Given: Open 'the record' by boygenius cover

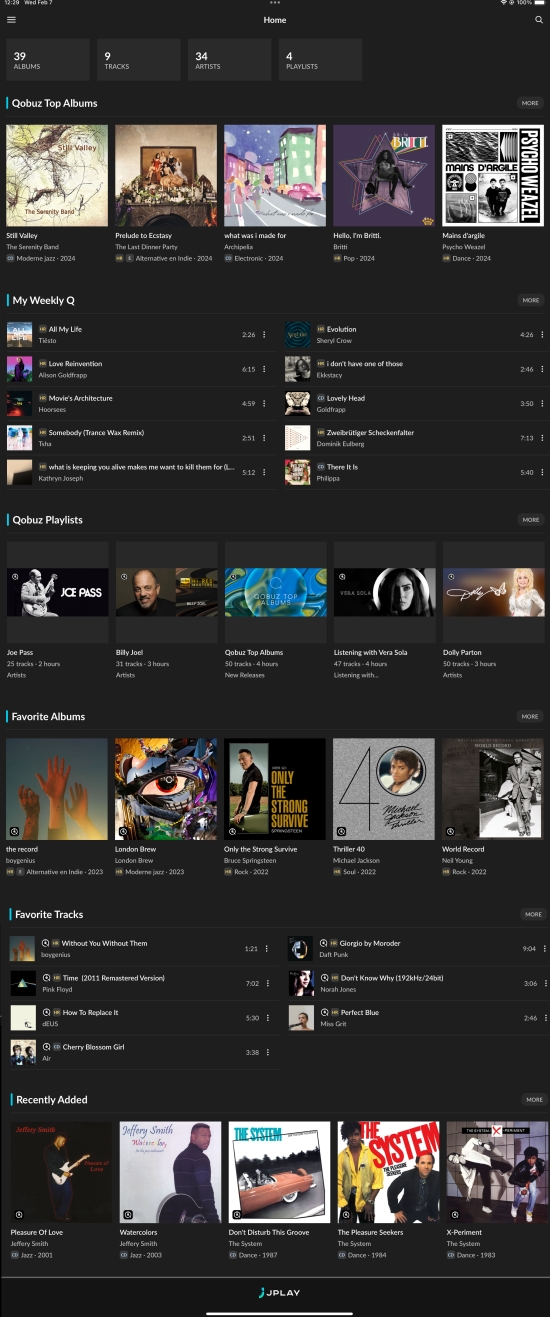Looking at the screenshot, I should (57, 789).
